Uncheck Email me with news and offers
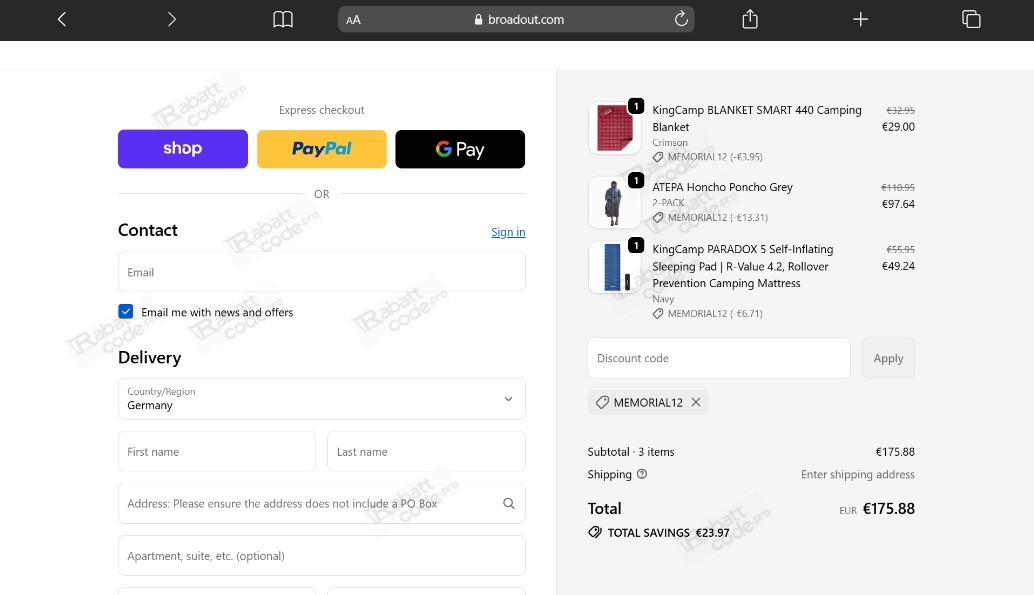1034x595 pixels. pyautogui.click(x=126, y=311)
